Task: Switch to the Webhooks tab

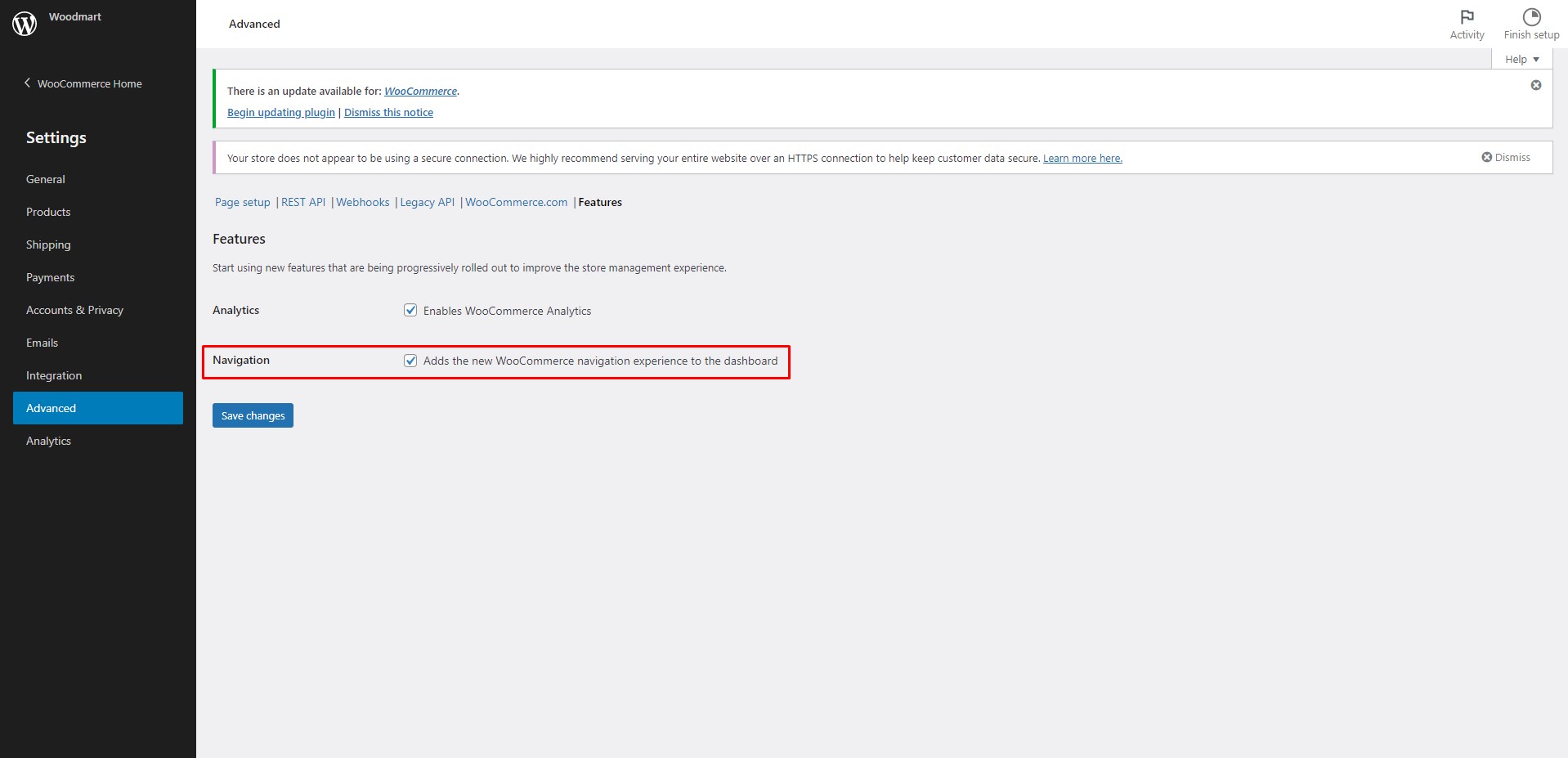Action: click(363, 202)
